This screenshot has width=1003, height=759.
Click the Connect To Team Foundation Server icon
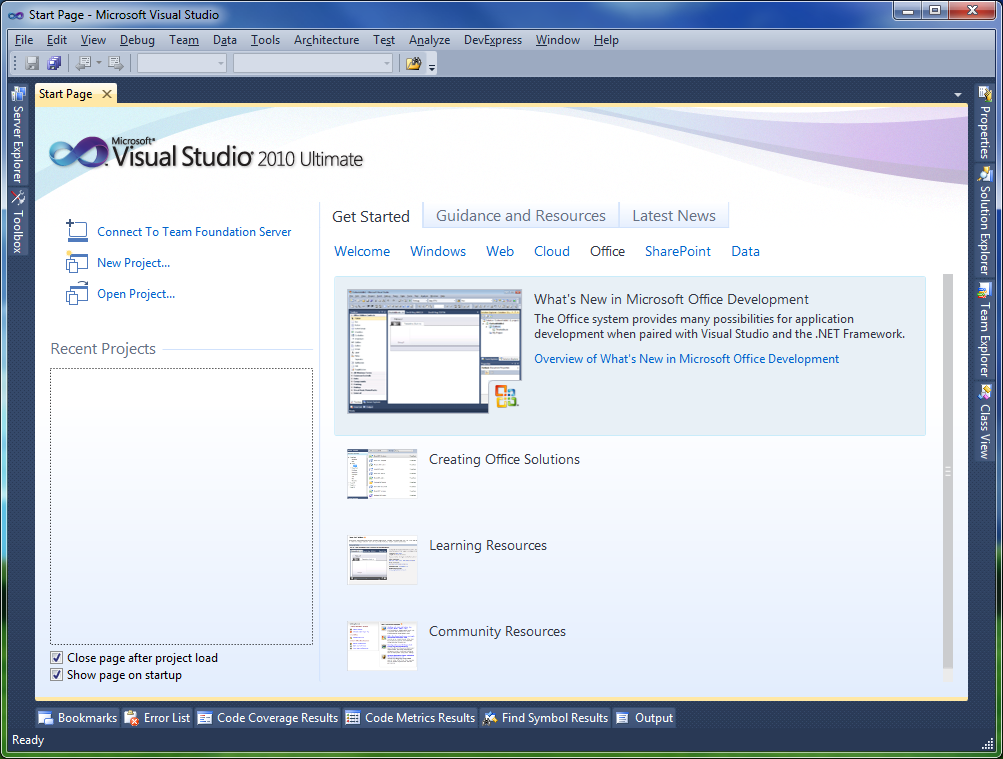pos(77,231)
